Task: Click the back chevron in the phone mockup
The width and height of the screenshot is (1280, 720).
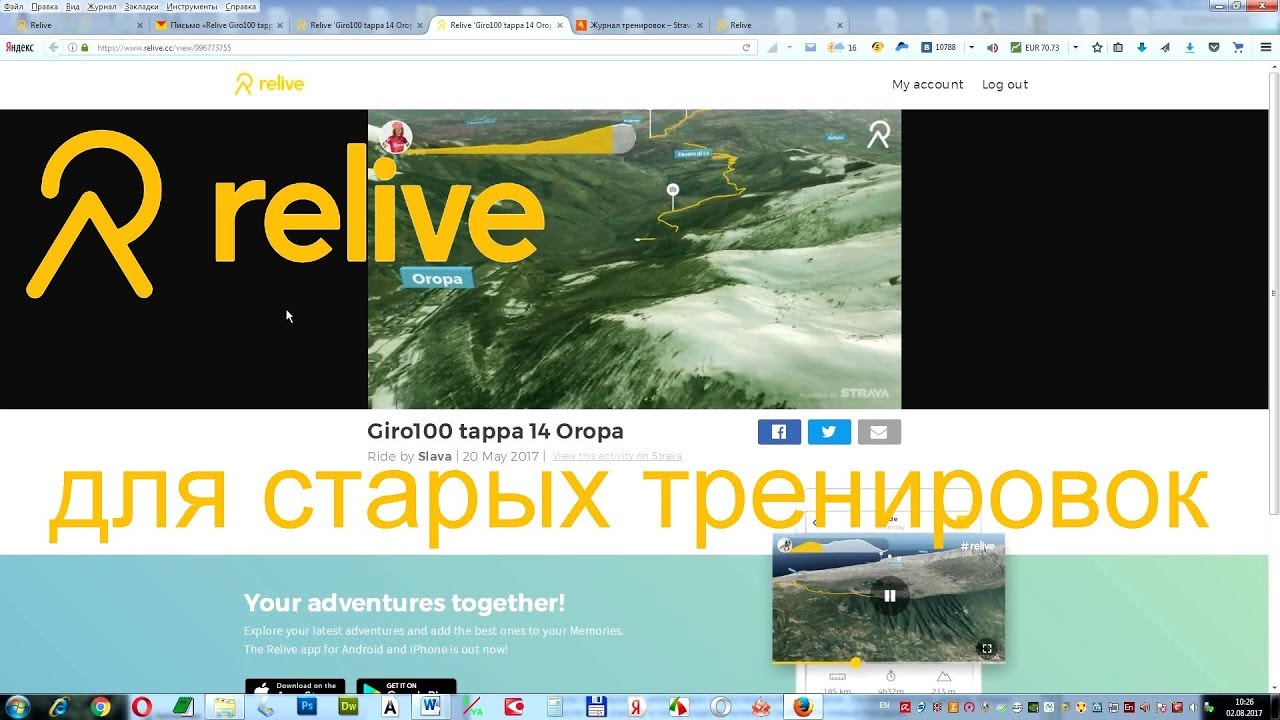Action: pos(815,522)
